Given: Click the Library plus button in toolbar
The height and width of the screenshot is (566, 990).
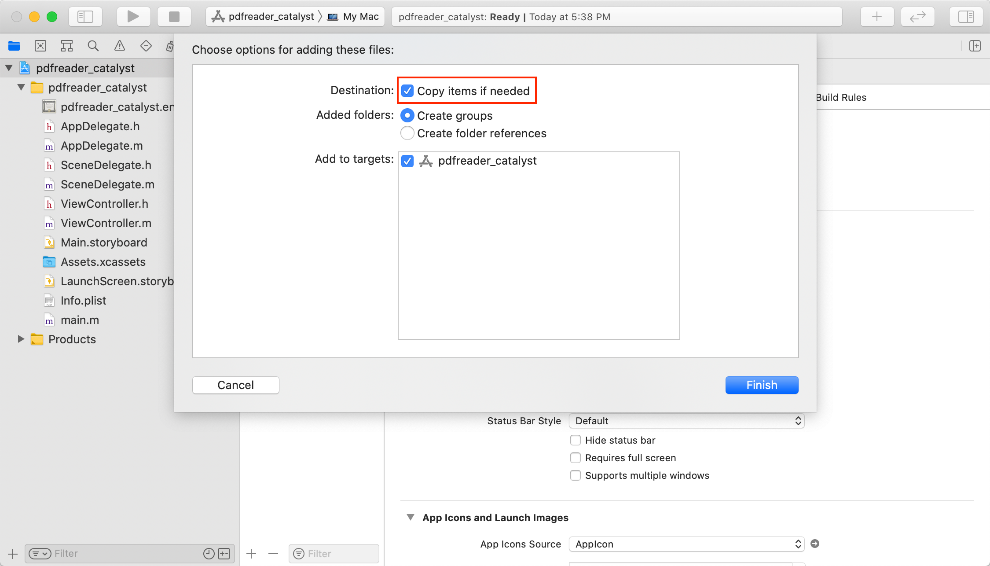Looking at the screenshot, I should point(877,17).
